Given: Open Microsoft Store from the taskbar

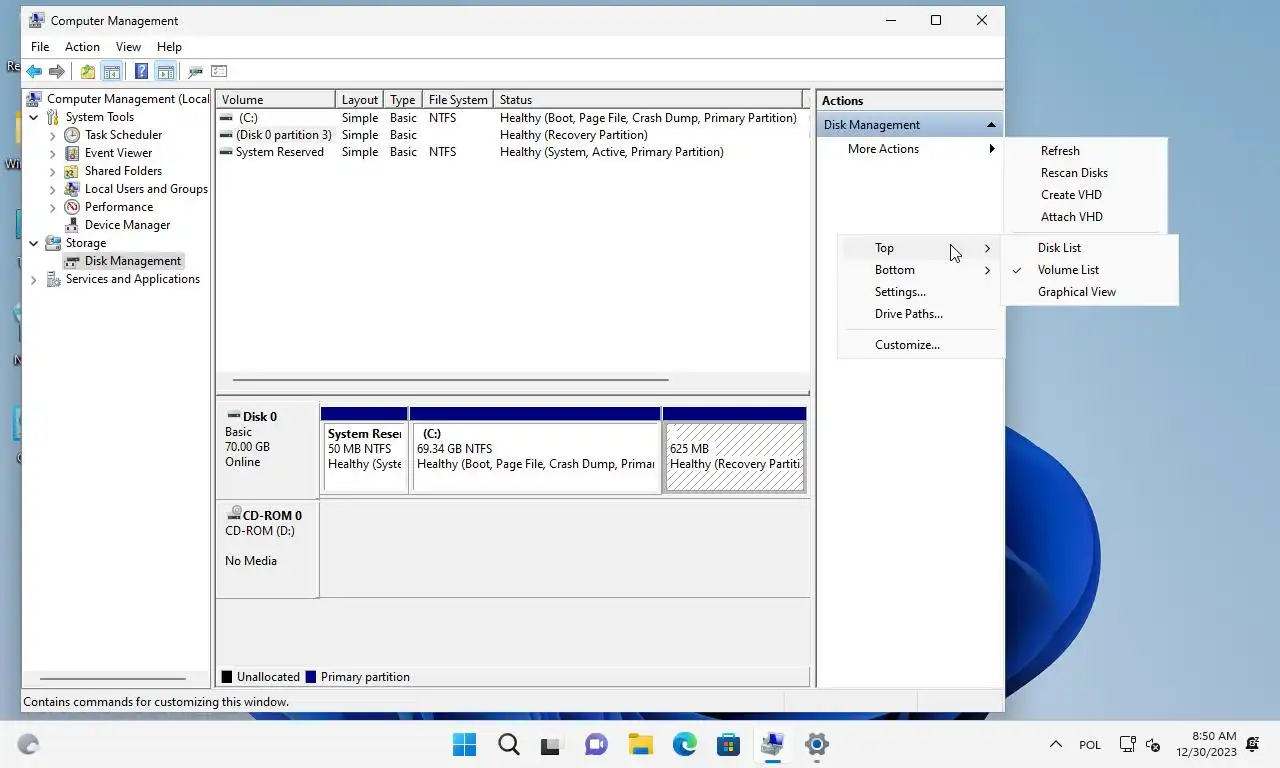Looking at the screenshot, I should [728, 744].
